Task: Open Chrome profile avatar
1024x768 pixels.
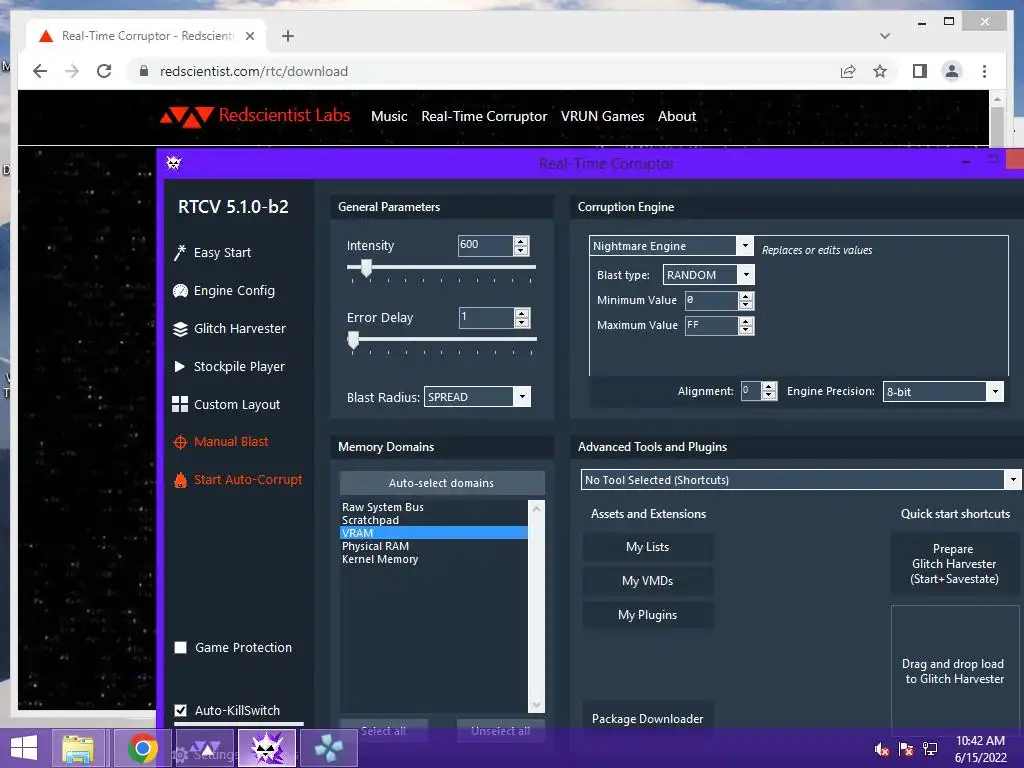Action: click(952, 71)
